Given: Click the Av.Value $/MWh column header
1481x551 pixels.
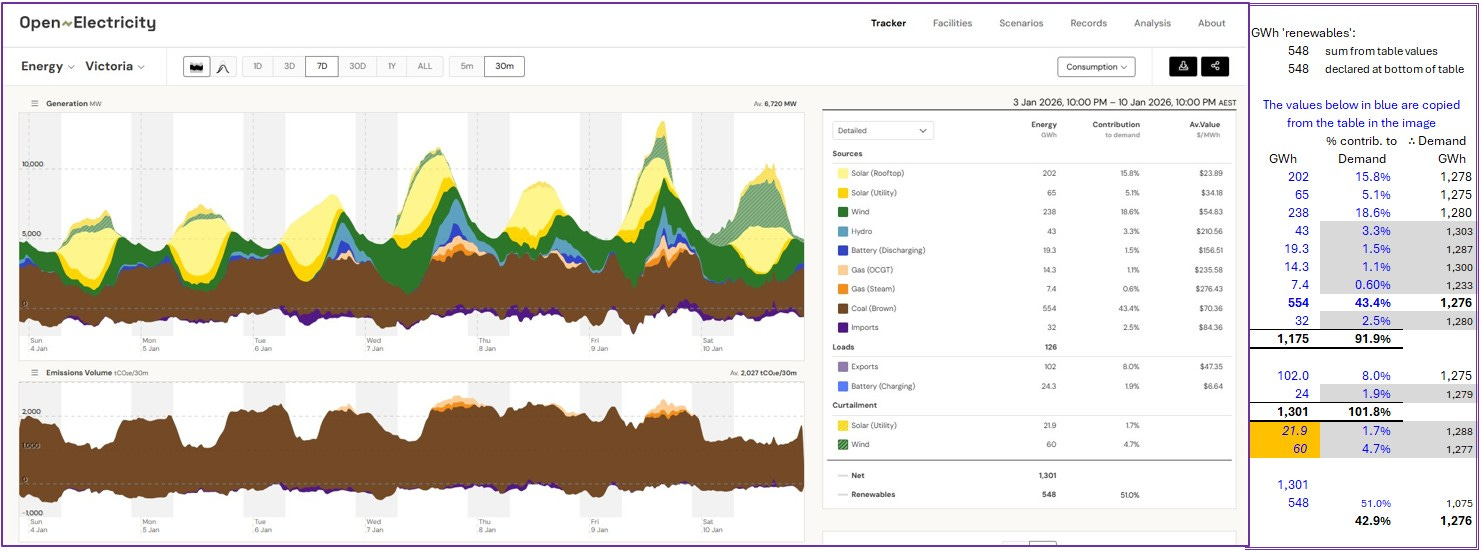Looking at the screenshot, I should [1207, 129].
